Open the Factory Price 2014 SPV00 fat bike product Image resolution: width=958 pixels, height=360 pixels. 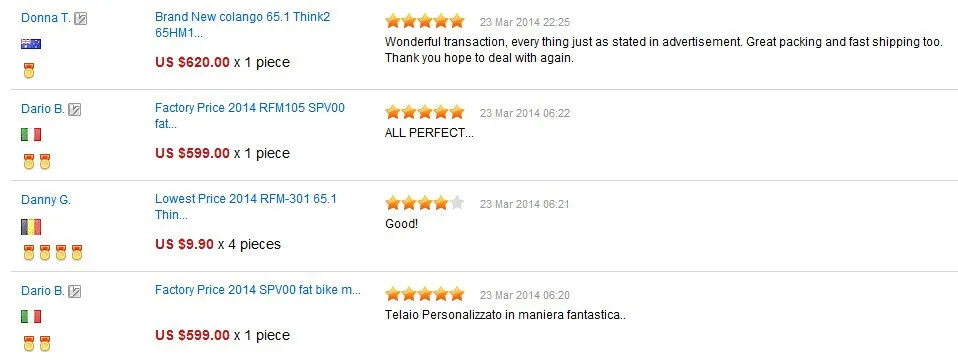pos(258,290)
